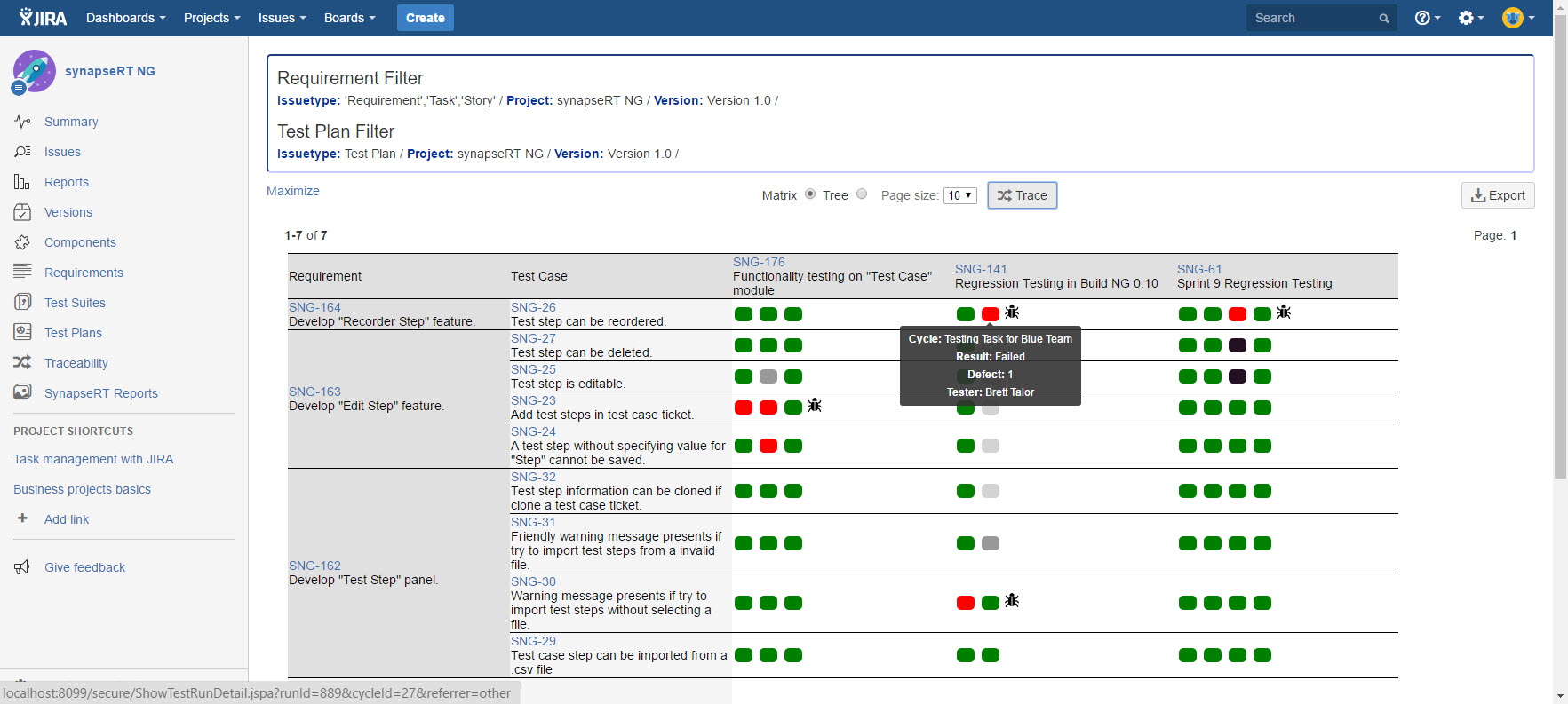Open the Test Plans icon

coord(22,333)
